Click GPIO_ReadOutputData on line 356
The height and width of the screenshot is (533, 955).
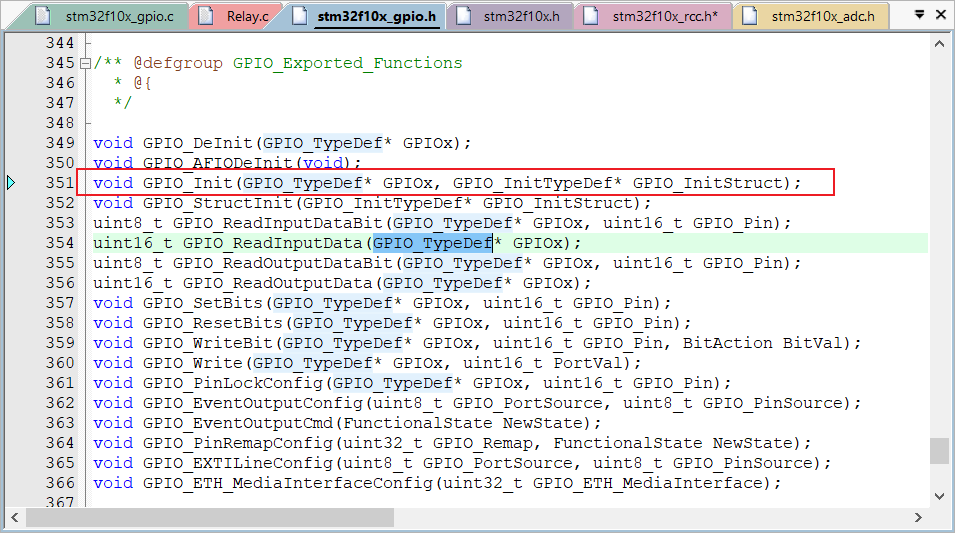277,283
